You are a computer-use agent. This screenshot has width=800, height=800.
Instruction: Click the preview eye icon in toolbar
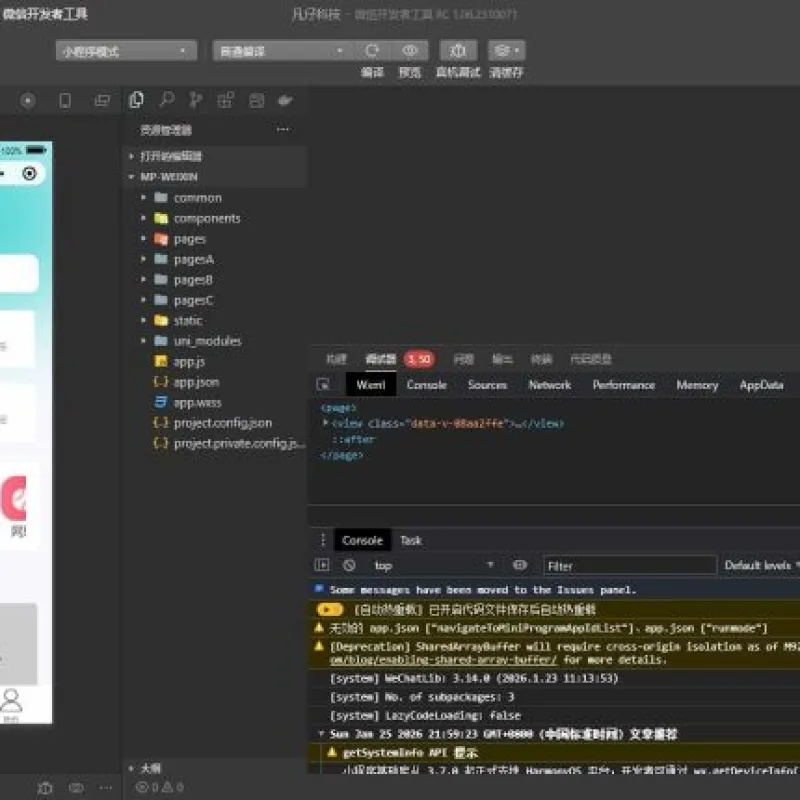pos(410,51)
